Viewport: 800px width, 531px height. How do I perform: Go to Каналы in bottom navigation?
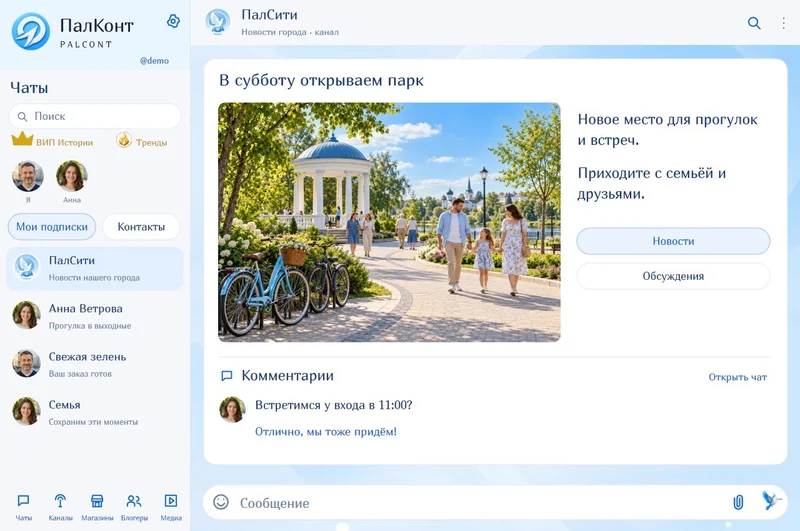60,507
